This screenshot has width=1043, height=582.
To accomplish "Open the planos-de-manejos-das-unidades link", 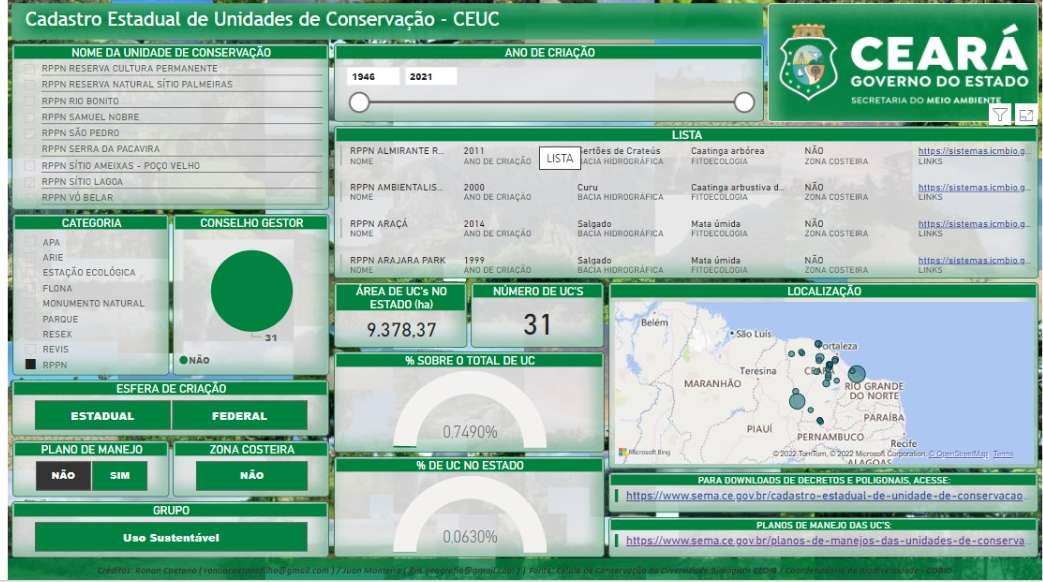I will (x=825, y=541).
